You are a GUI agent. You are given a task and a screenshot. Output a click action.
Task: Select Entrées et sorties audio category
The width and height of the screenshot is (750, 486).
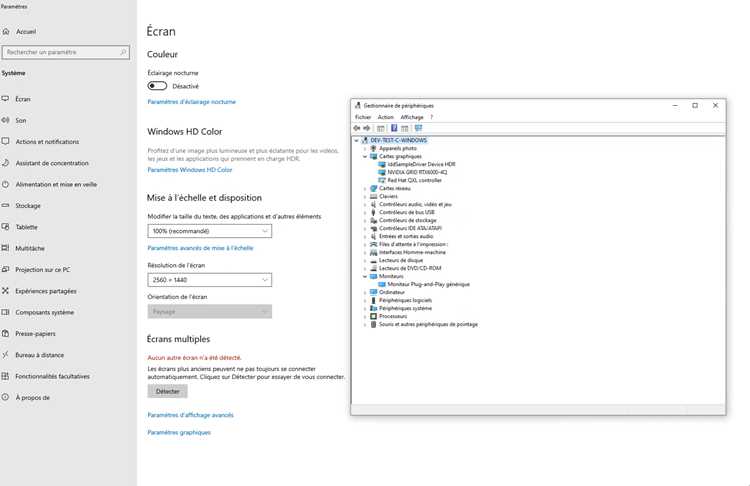406,236
